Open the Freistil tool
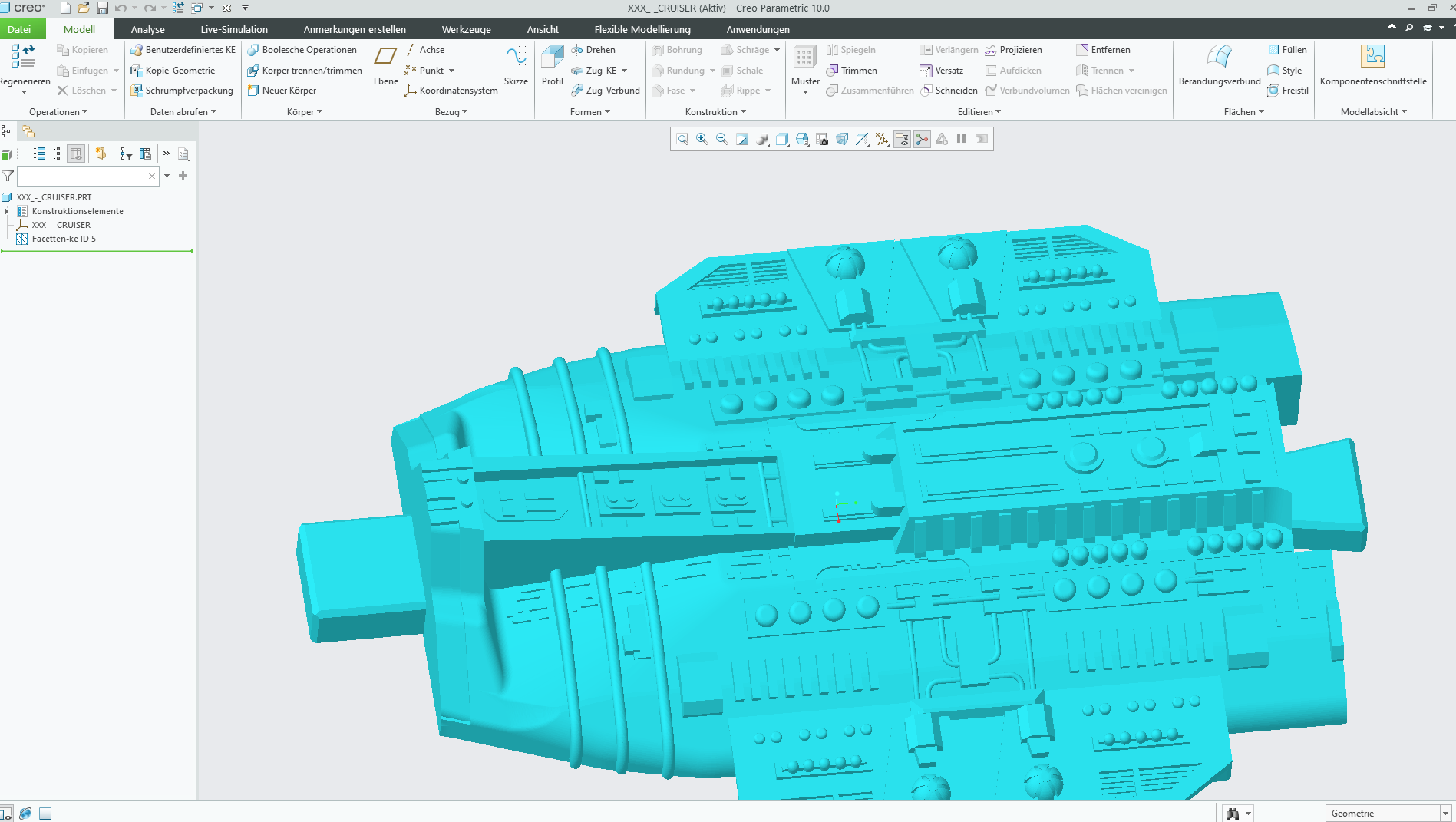 point(1288,91)
